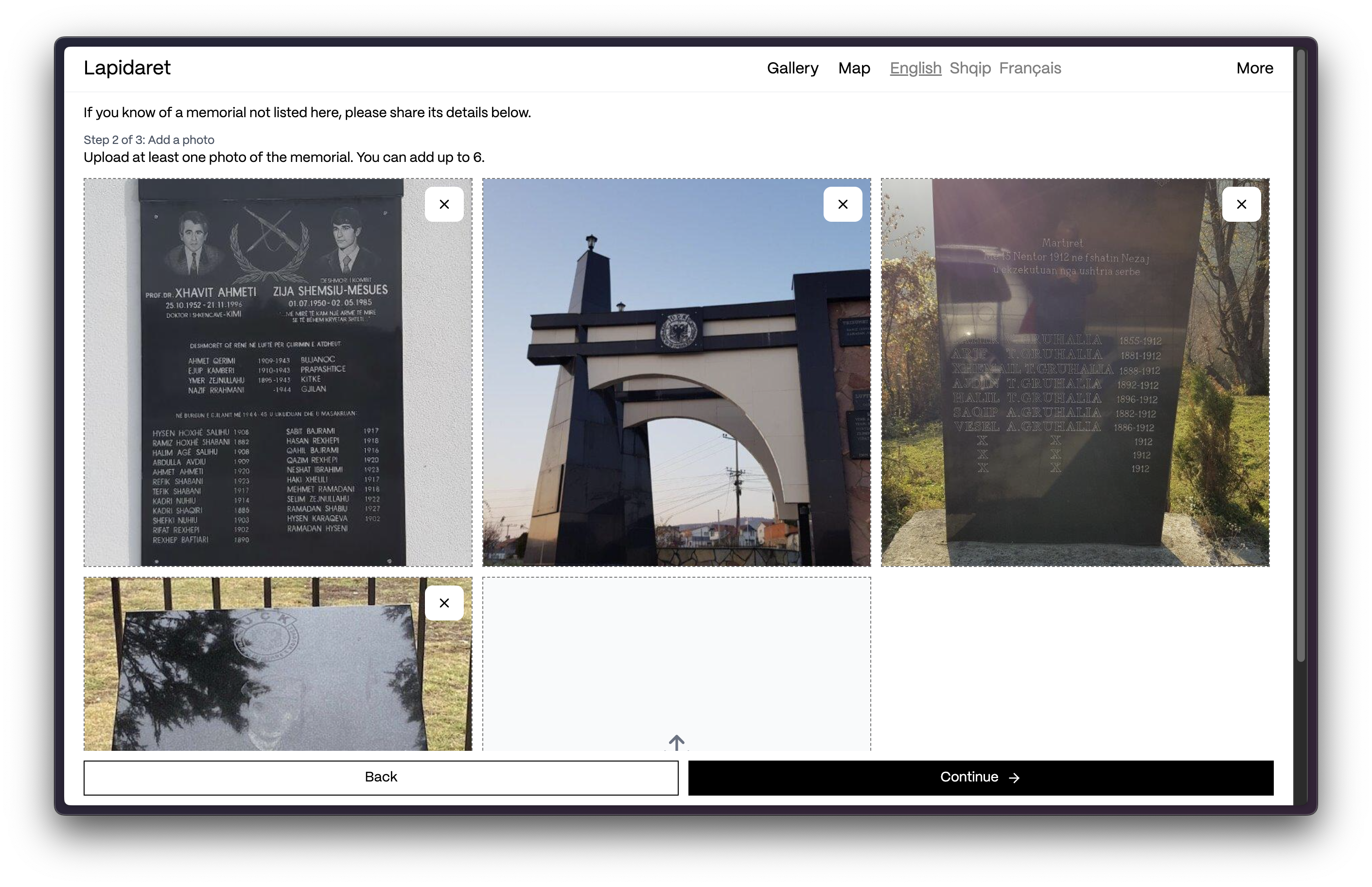Expand the More menu
1372x887 pixels.
pyautogui.click(x=1254, y=69)
